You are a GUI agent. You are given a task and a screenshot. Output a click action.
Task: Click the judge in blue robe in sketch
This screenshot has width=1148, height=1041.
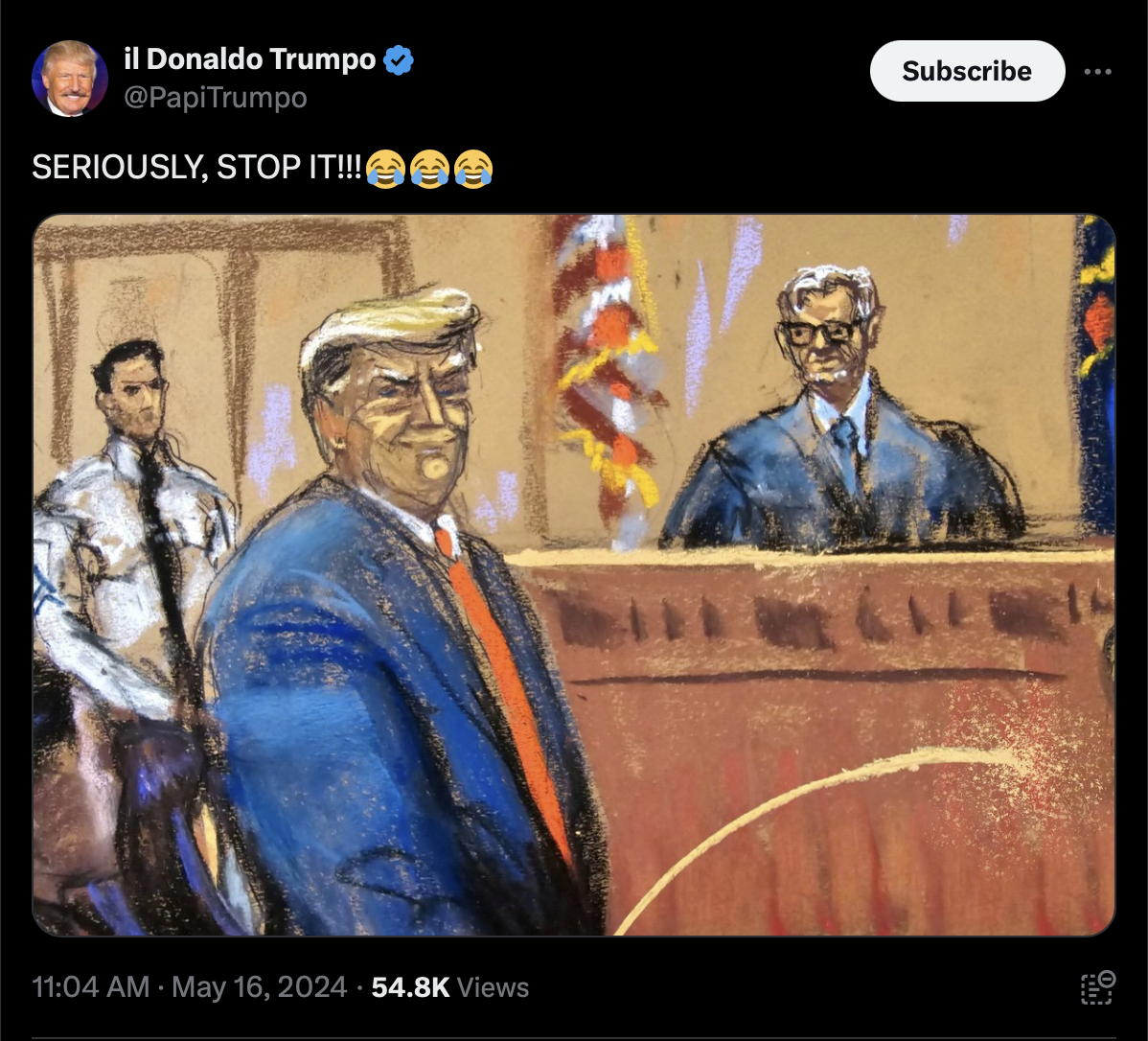(840, 418)
